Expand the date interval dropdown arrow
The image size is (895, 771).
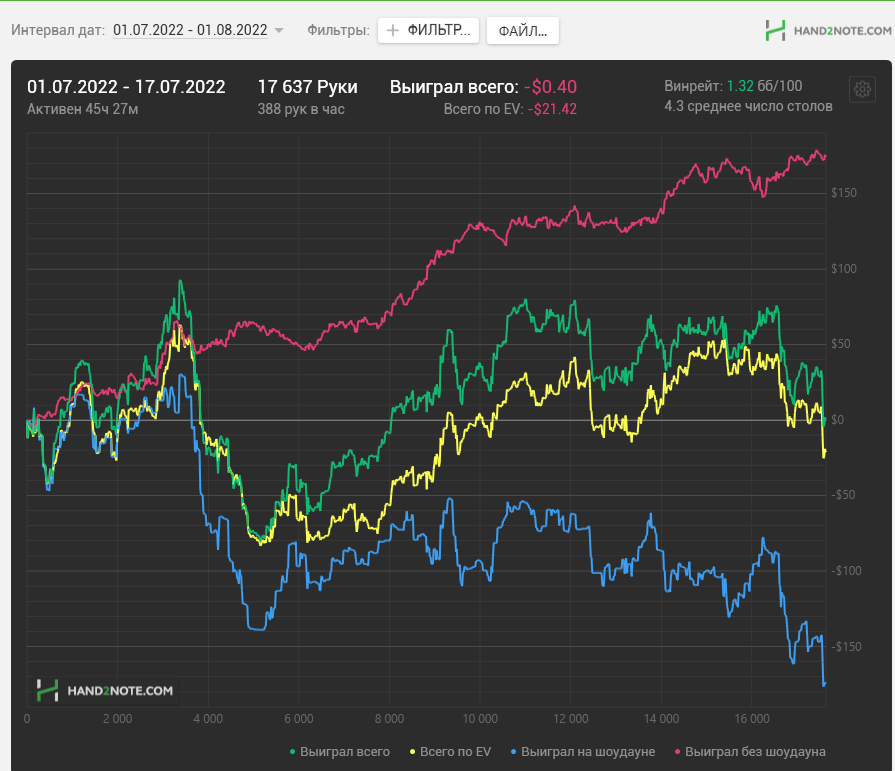pos(279,30)
